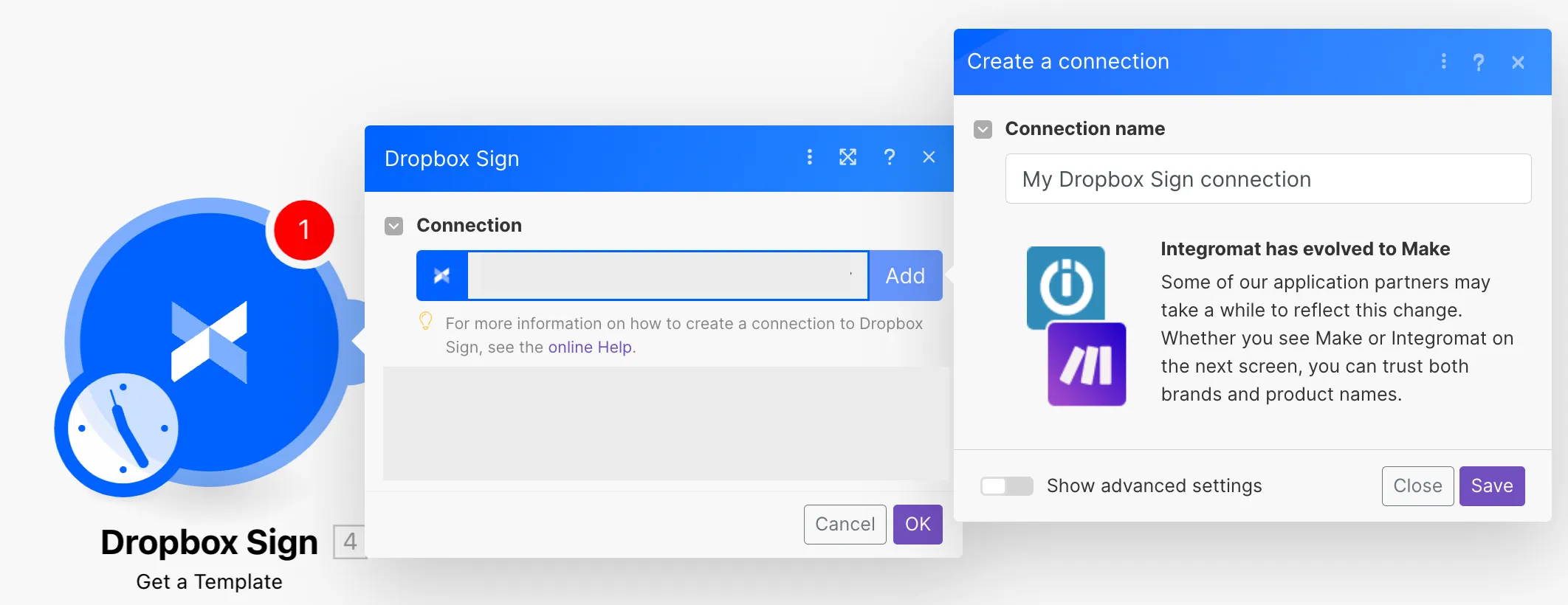Click Close in Create a connection

[1418, 486]
